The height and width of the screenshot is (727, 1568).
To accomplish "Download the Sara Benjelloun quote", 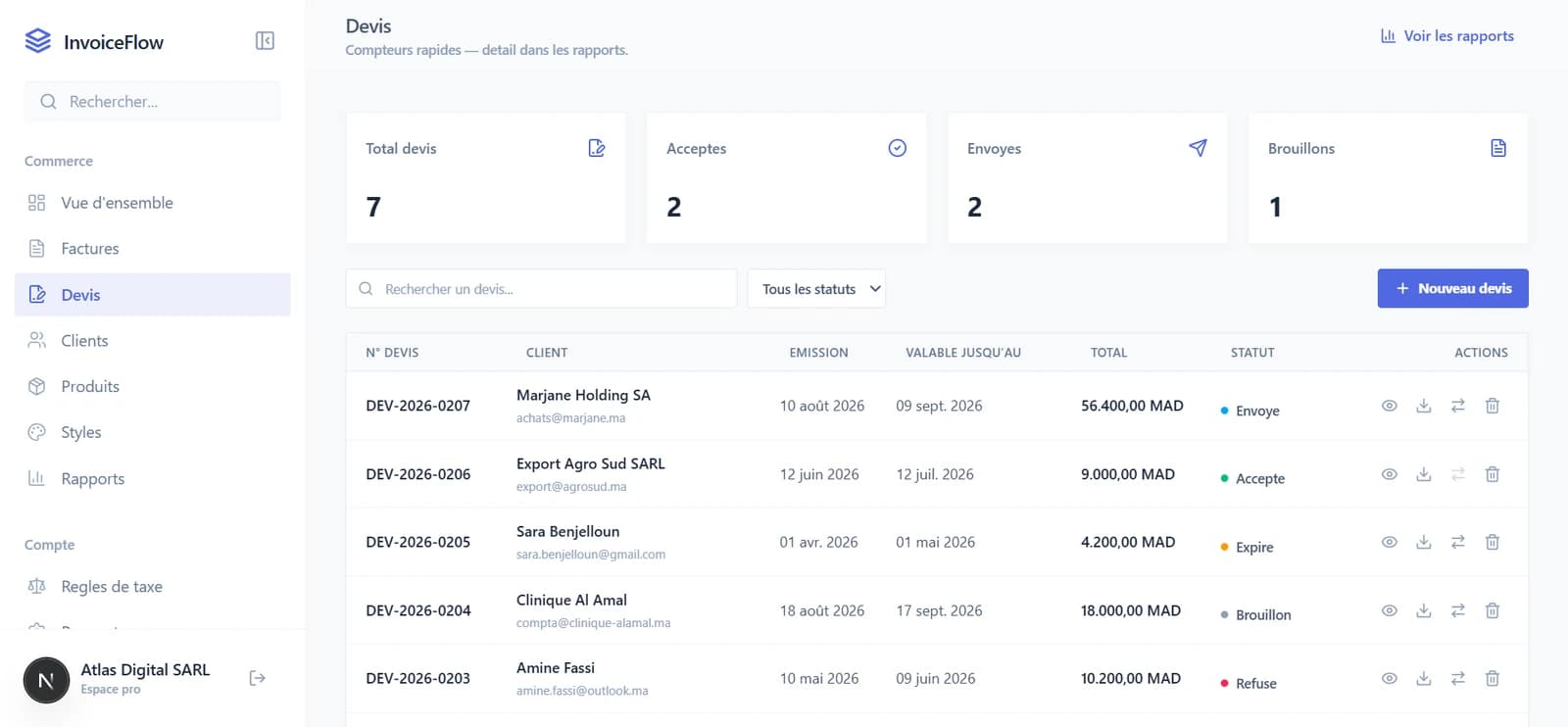I will point(1424,542).
